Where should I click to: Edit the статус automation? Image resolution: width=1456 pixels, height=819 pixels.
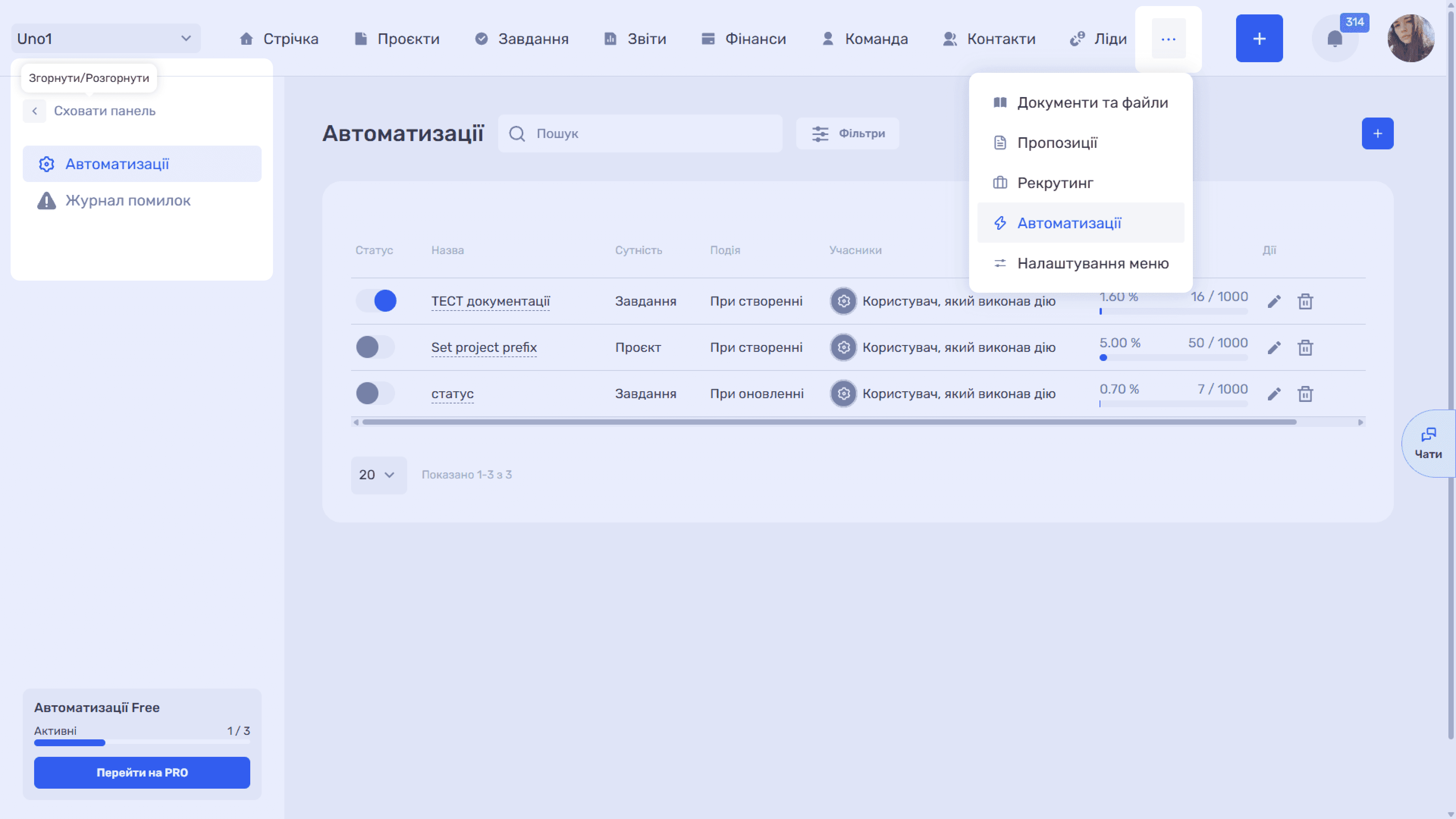1274,394
